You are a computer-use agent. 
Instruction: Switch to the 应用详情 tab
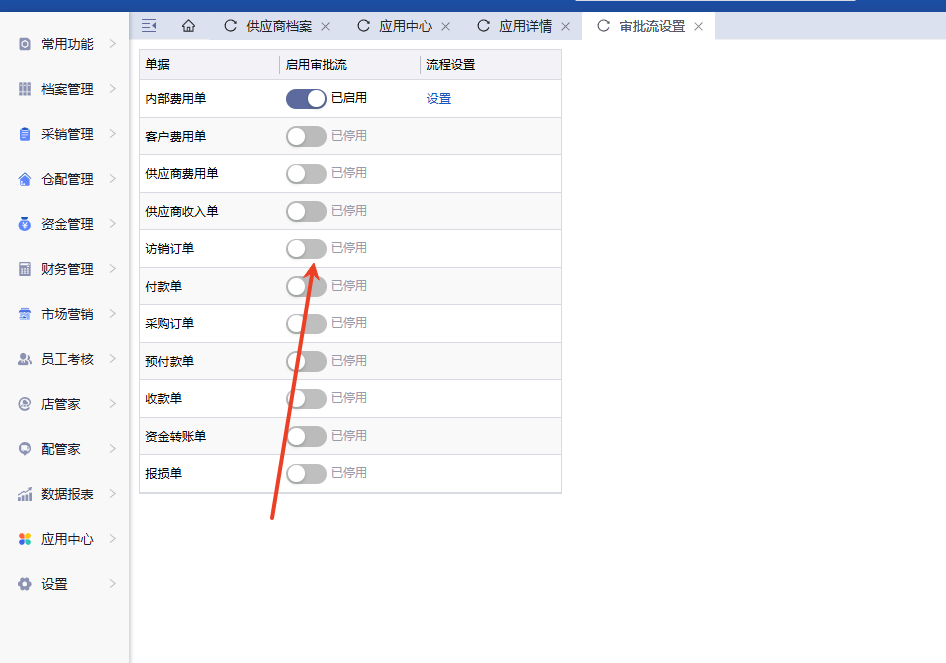coord(525,26)
